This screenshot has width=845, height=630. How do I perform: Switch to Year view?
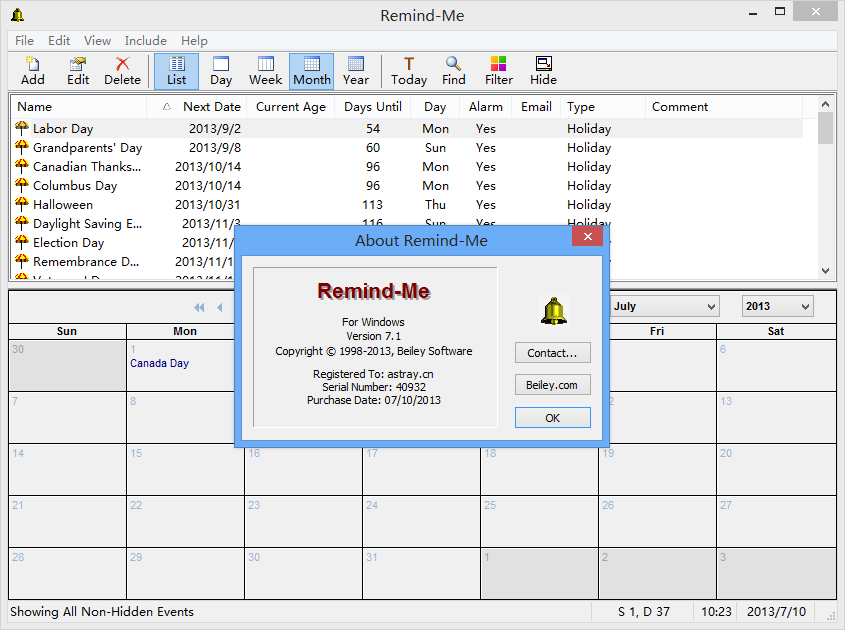pos(356,71)
